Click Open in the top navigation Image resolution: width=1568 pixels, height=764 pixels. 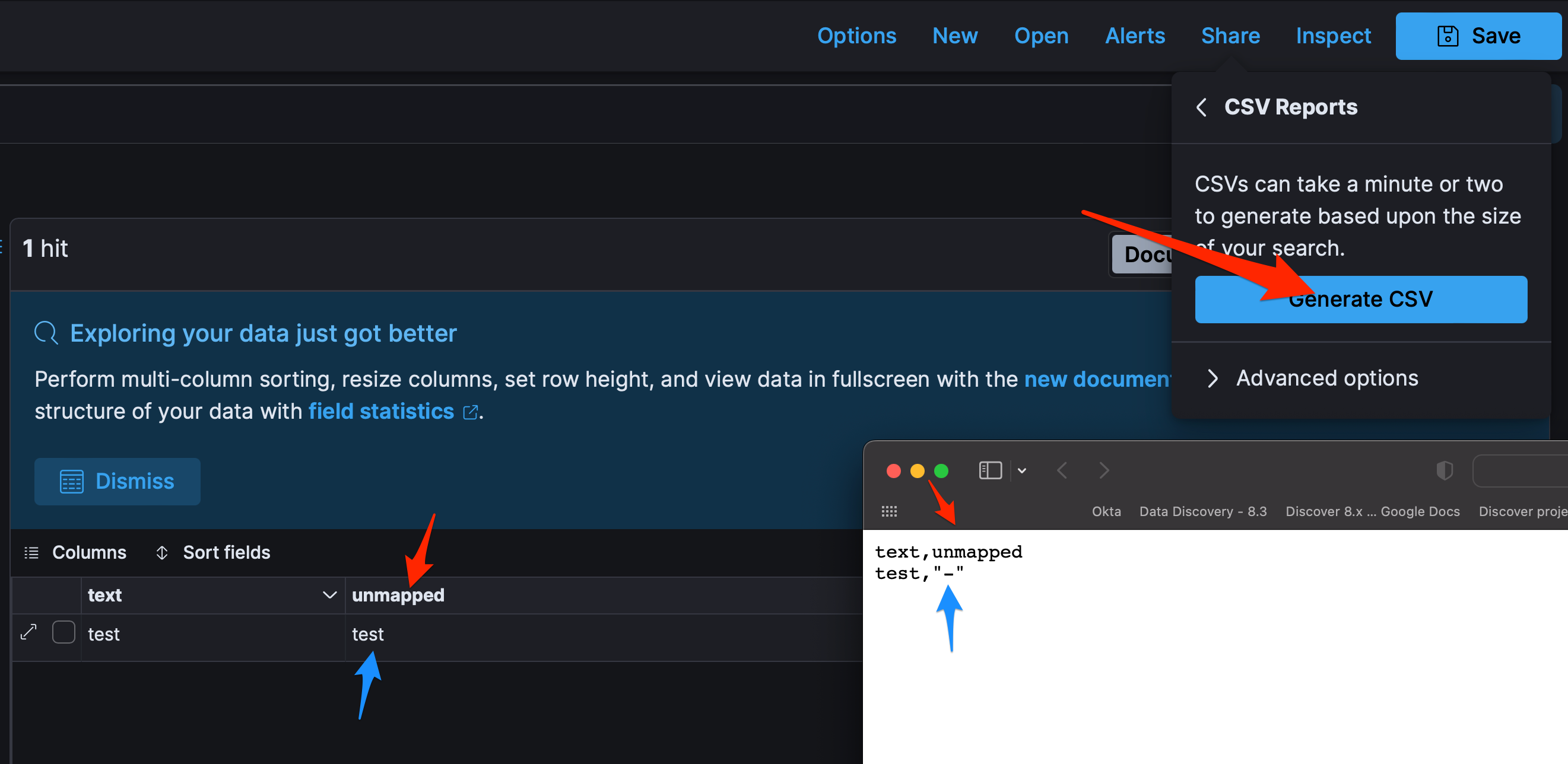pyautogui.click(x=1041, y=36)
